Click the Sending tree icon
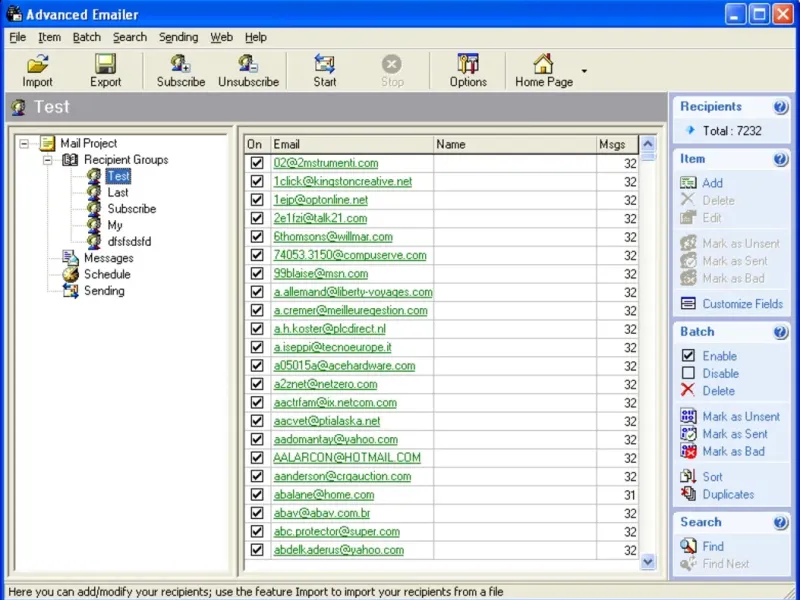The image size is (800, 600). coord(70,291)
